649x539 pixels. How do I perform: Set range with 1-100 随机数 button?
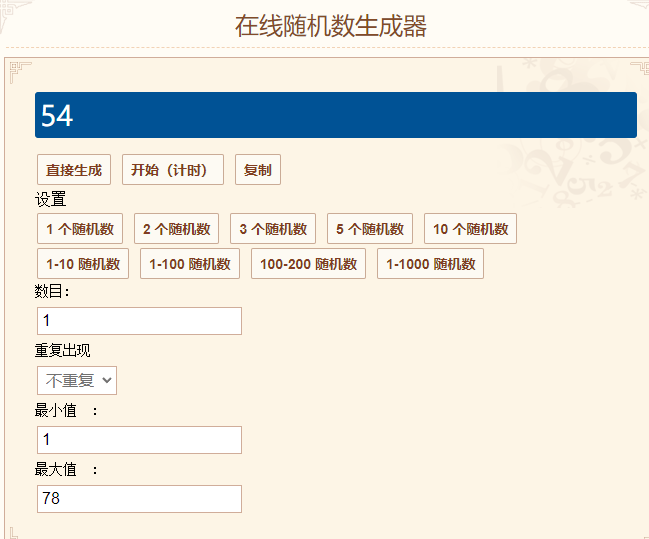(190, 264)
